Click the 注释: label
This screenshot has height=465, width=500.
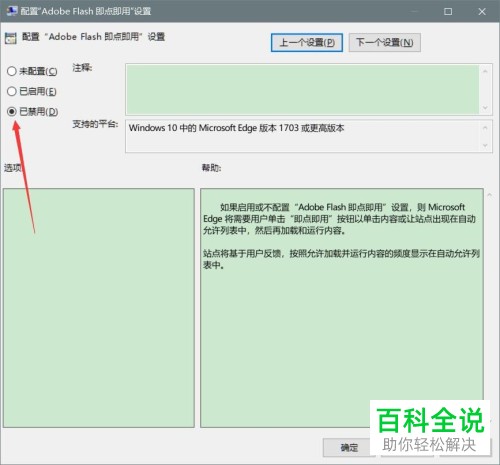(82, 68)
